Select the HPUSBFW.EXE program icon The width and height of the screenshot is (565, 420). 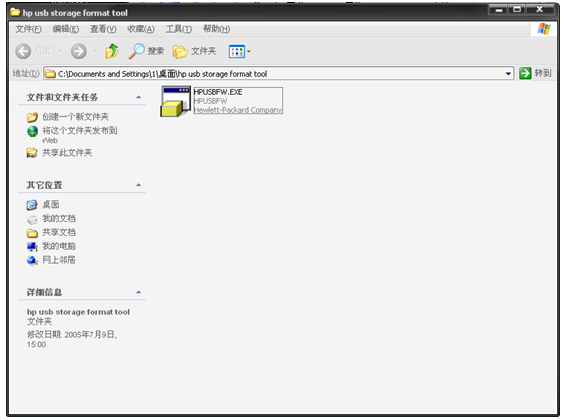pos(175,101)
